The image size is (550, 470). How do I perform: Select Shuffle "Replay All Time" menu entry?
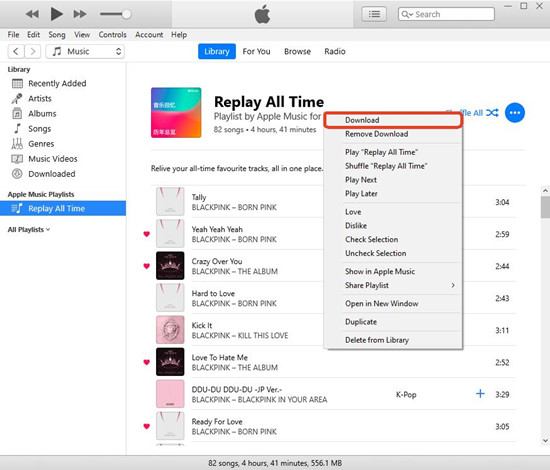pos(393,166)
